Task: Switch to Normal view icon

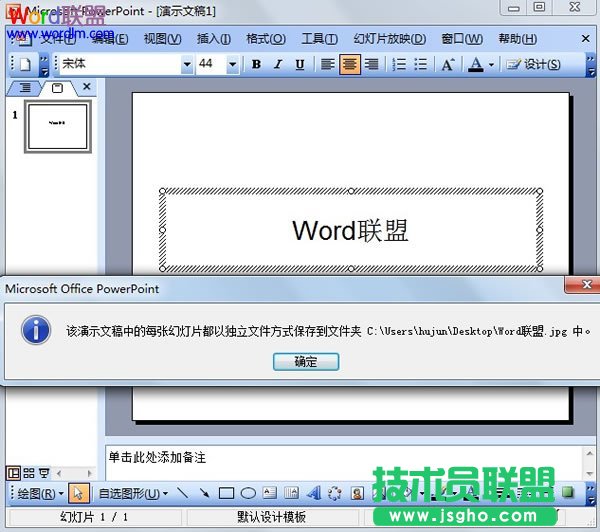Action: click(x=13, y=473)
